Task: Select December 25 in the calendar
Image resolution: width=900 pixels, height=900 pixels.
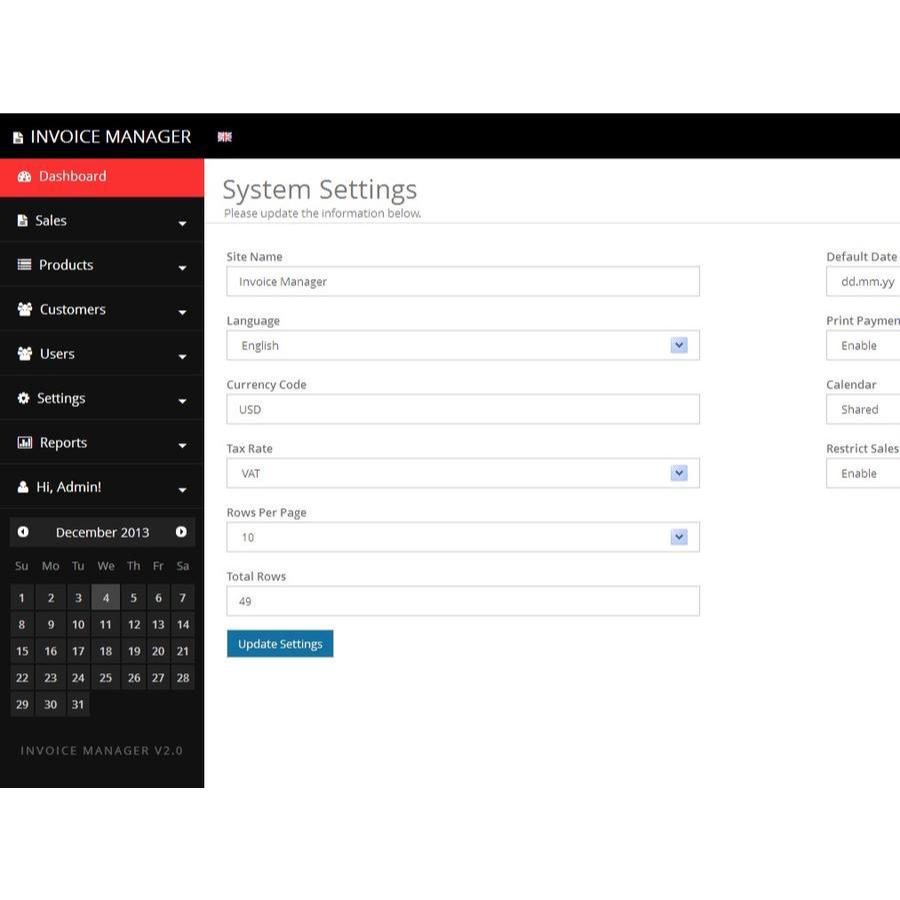Action: coord(106,678)
